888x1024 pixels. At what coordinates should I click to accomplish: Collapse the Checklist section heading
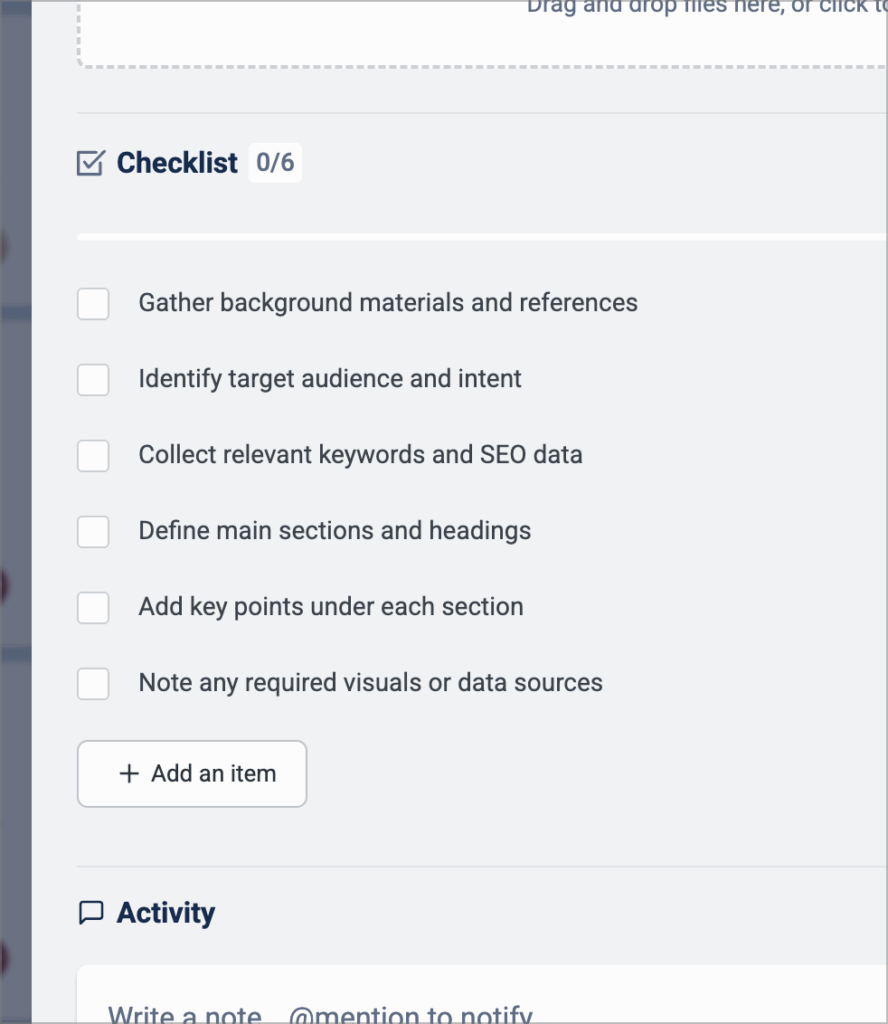click(x=177, y=162)
